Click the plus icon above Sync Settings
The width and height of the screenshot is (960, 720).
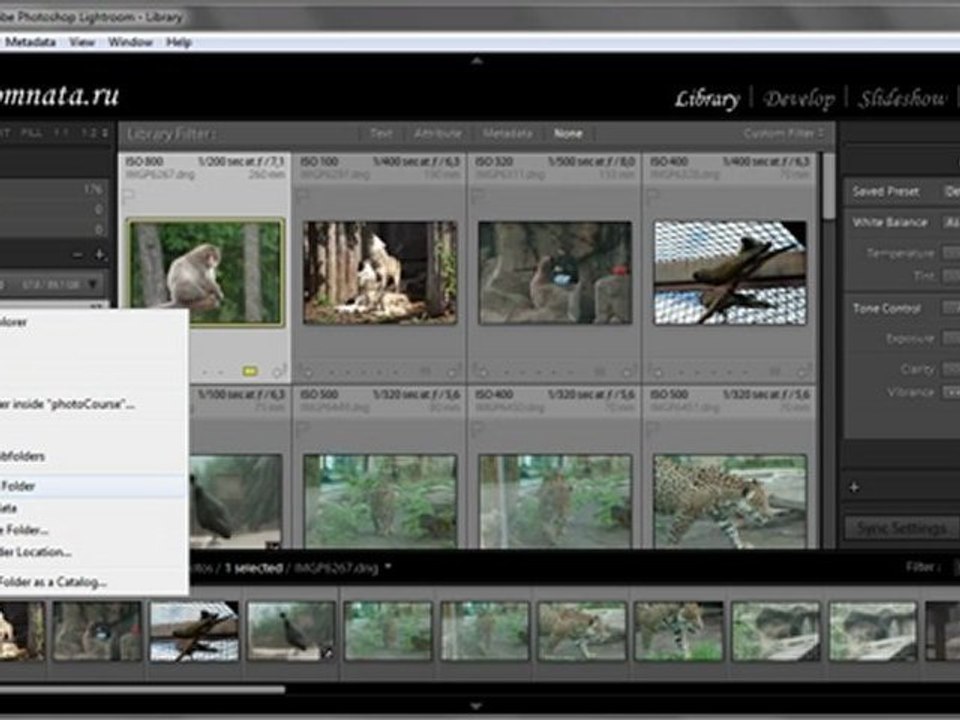pos(854,487)
